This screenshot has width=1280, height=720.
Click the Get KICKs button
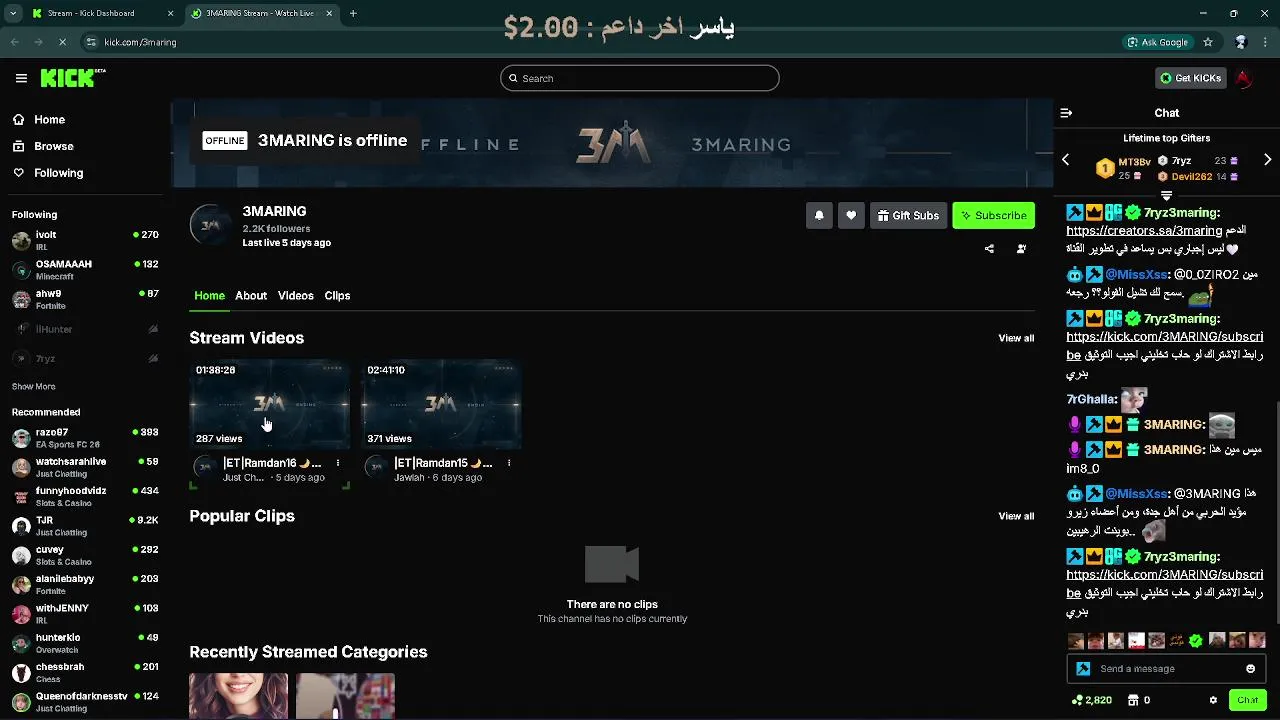click(1190, 78)
